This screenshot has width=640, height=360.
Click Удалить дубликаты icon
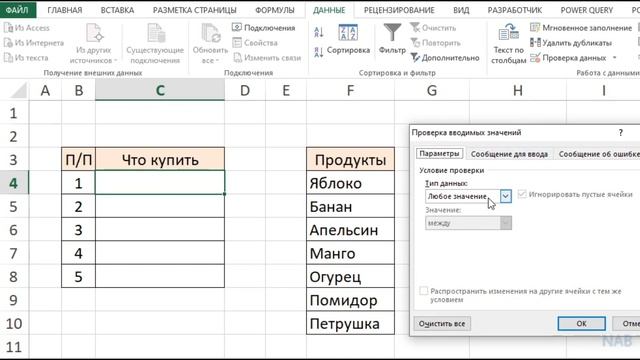[535, 42]
